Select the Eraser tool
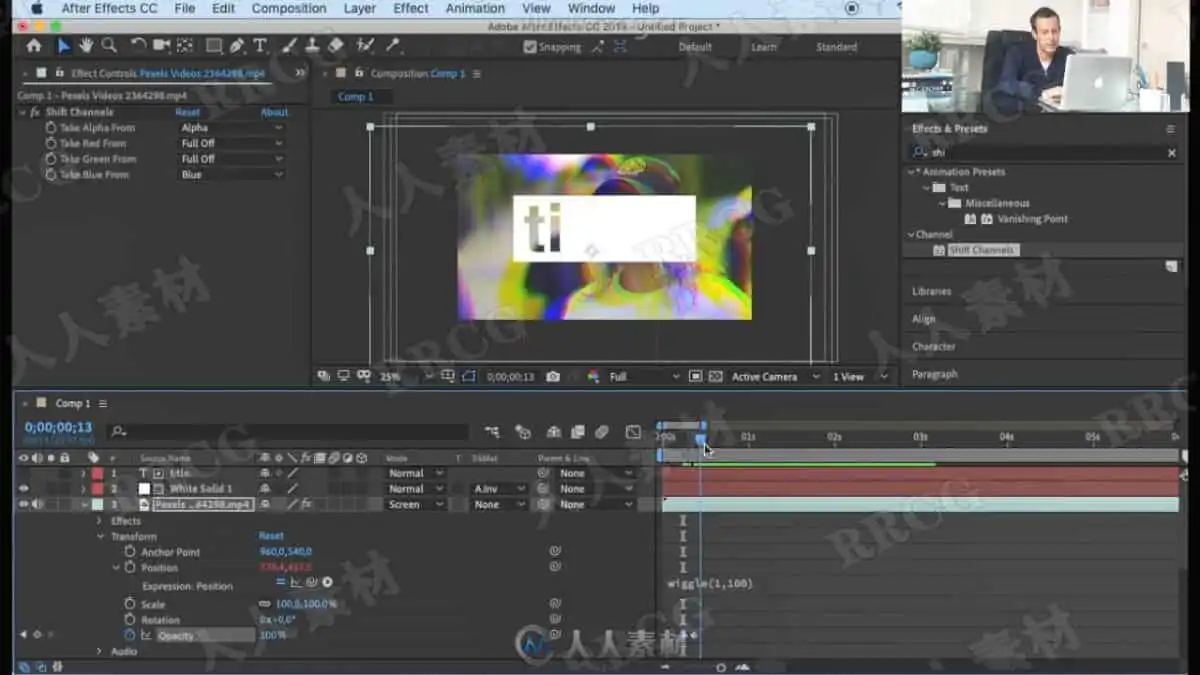The height and width of the screenshot is (675, 1200). [335, 46]
